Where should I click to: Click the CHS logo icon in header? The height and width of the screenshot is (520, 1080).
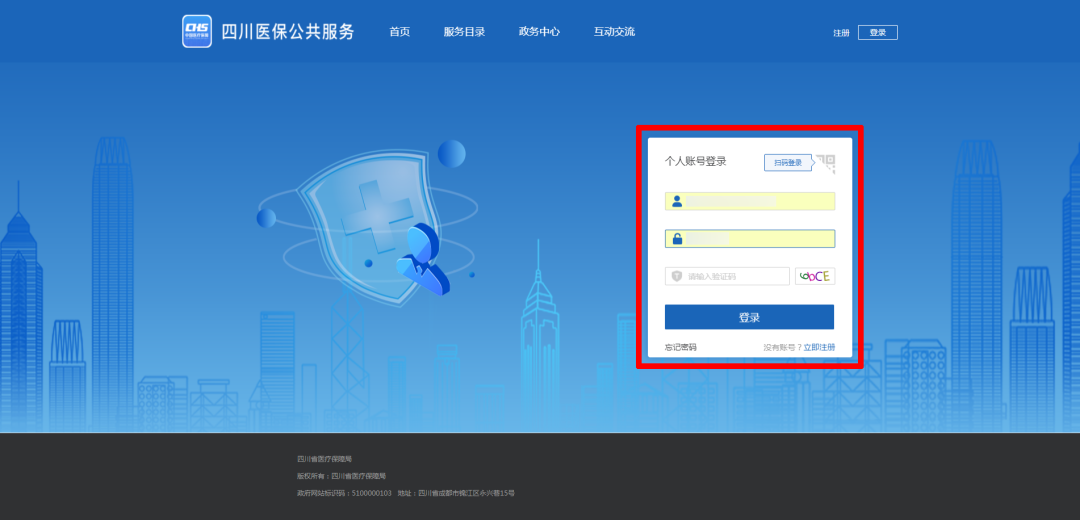[x=197, y=32]
